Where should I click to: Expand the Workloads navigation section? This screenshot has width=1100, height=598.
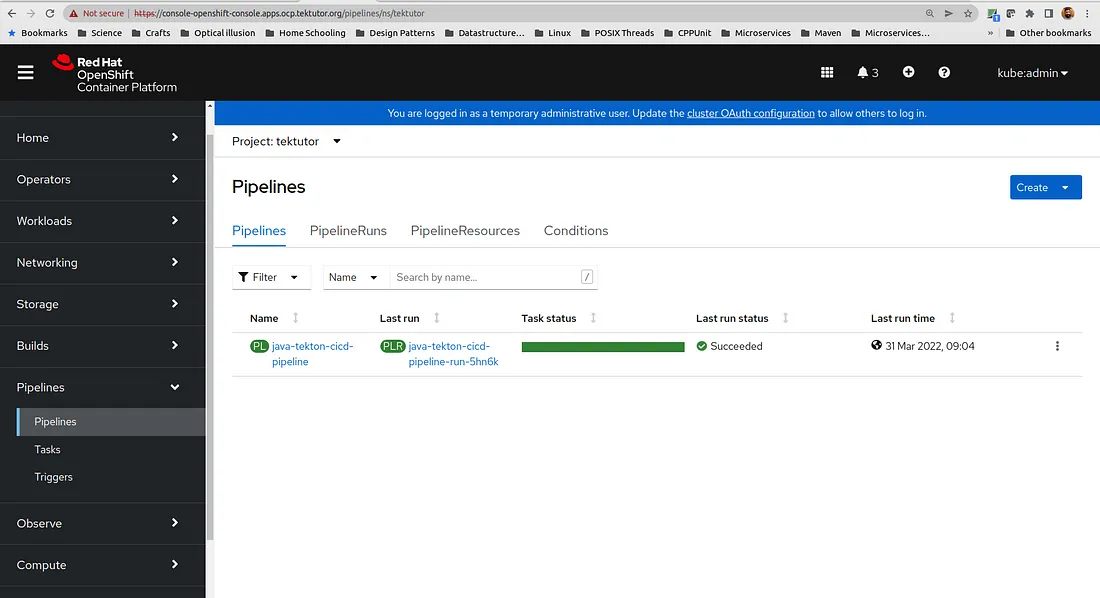click(102, 220)
